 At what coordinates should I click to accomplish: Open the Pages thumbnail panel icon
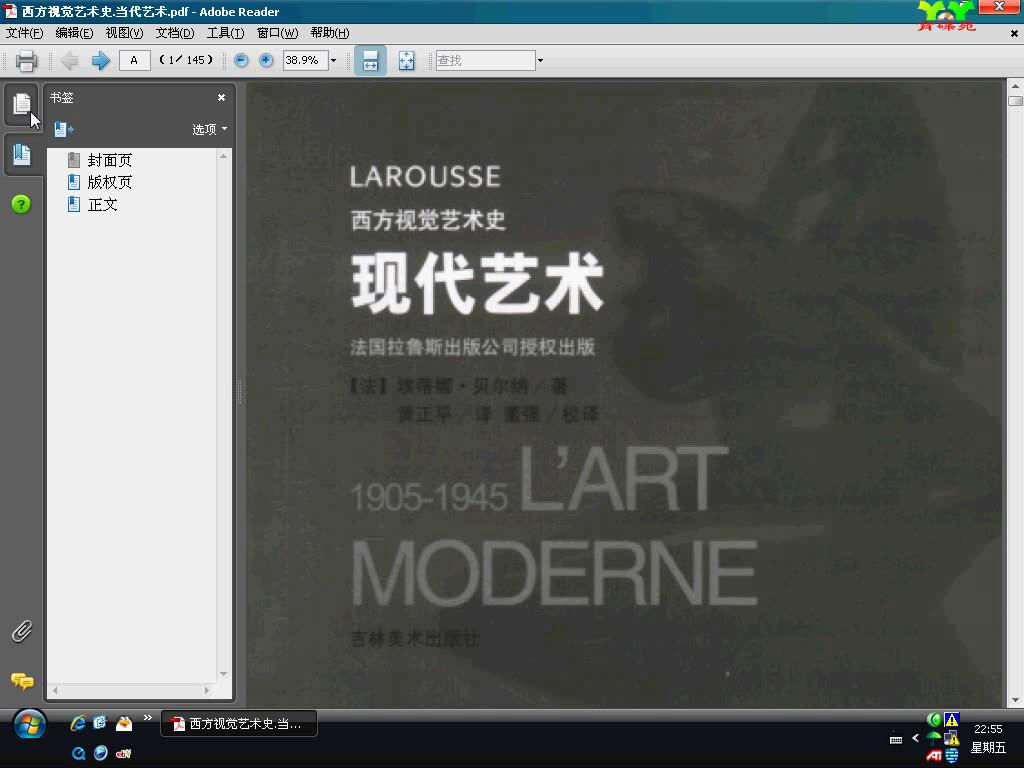22,104
